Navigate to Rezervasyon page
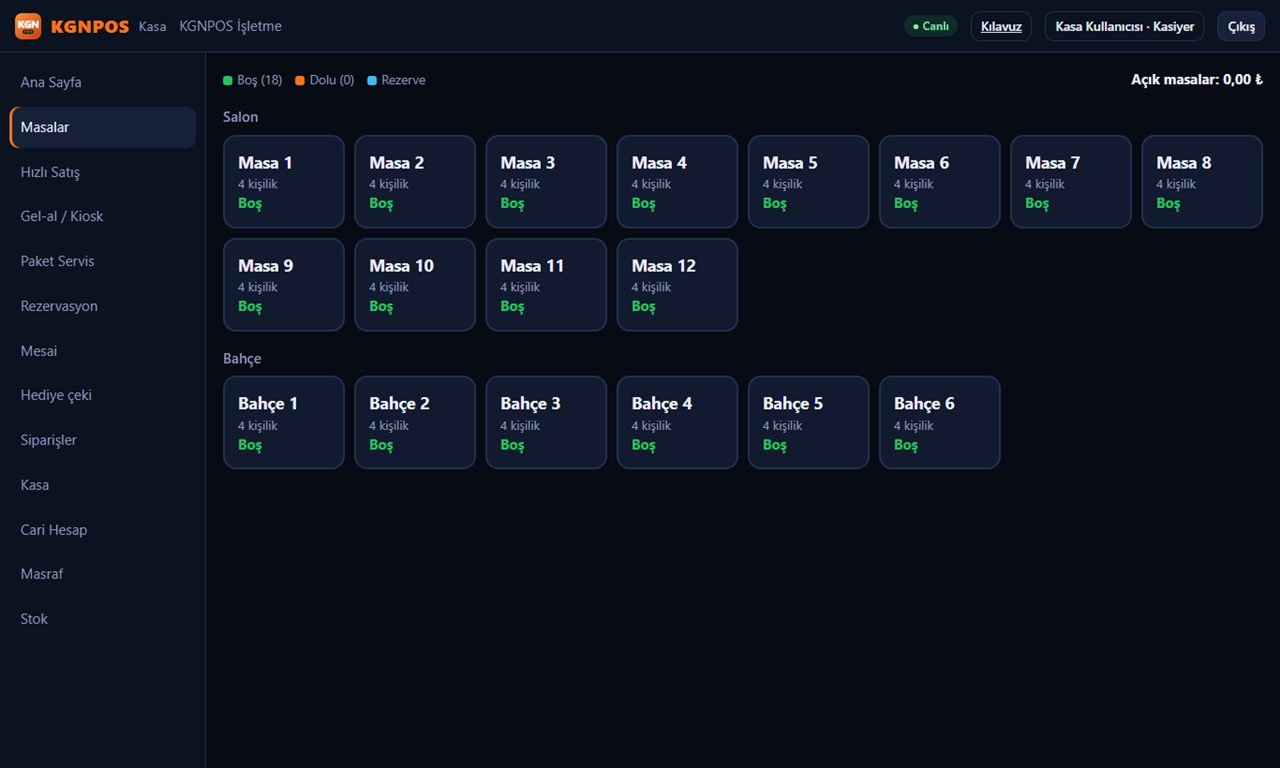 (x=103, y=306)
